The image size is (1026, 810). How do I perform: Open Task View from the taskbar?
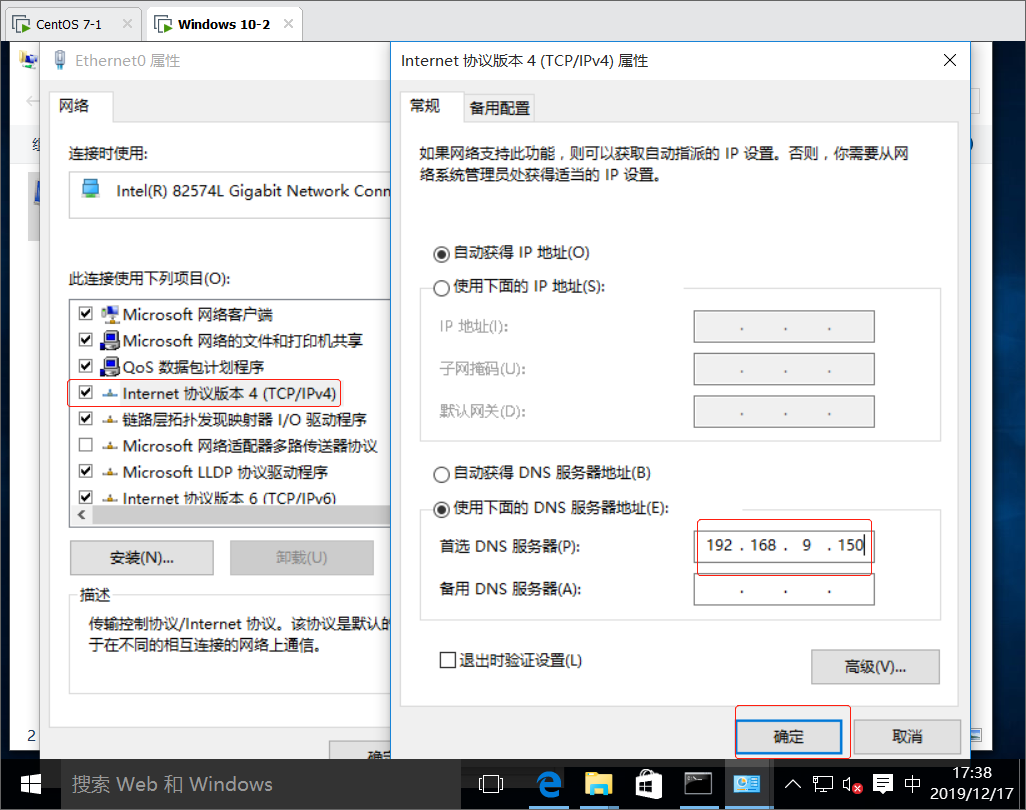(491, 784)
